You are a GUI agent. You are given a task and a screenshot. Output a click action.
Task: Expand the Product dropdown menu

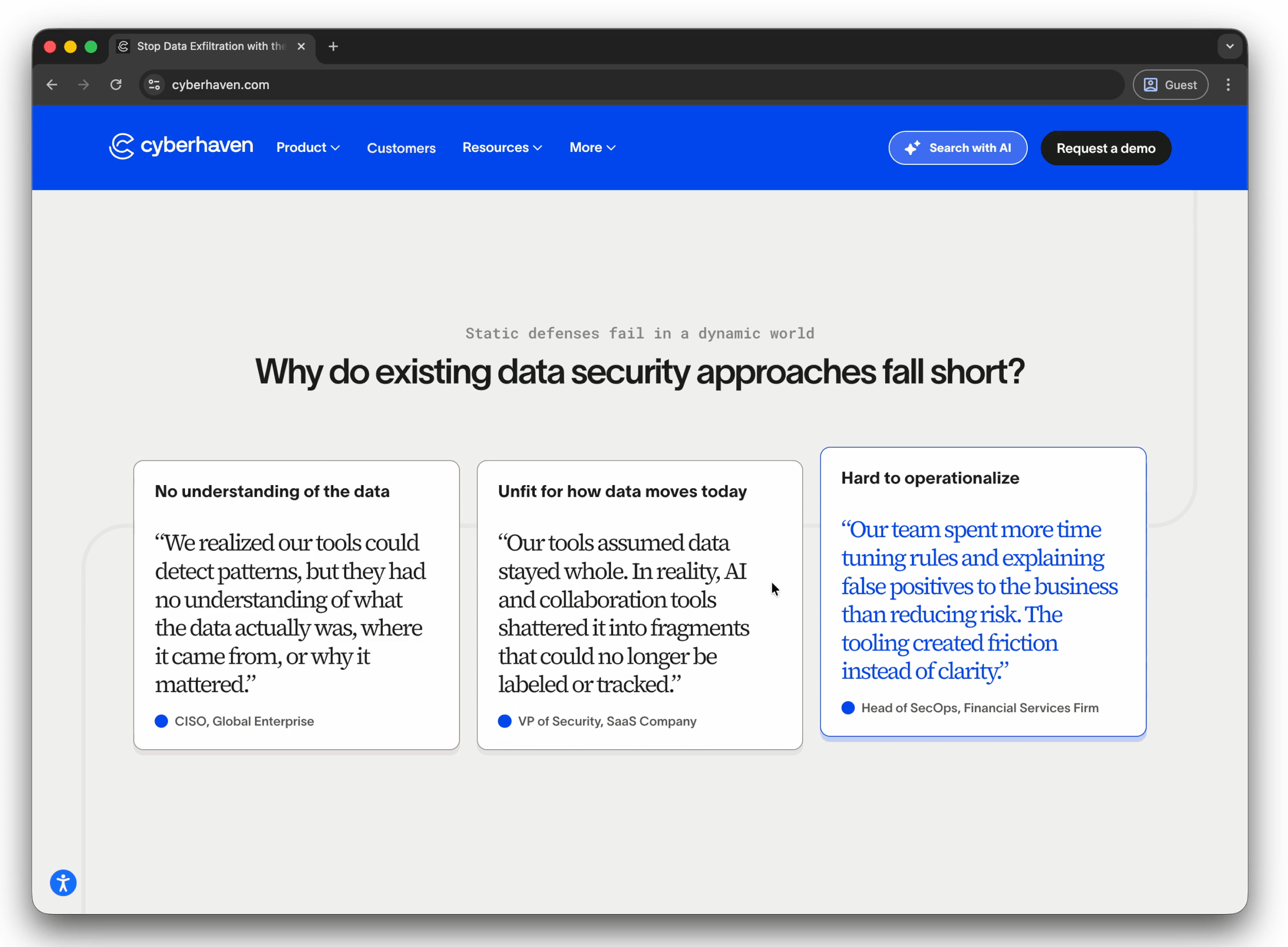click(308, 148)
